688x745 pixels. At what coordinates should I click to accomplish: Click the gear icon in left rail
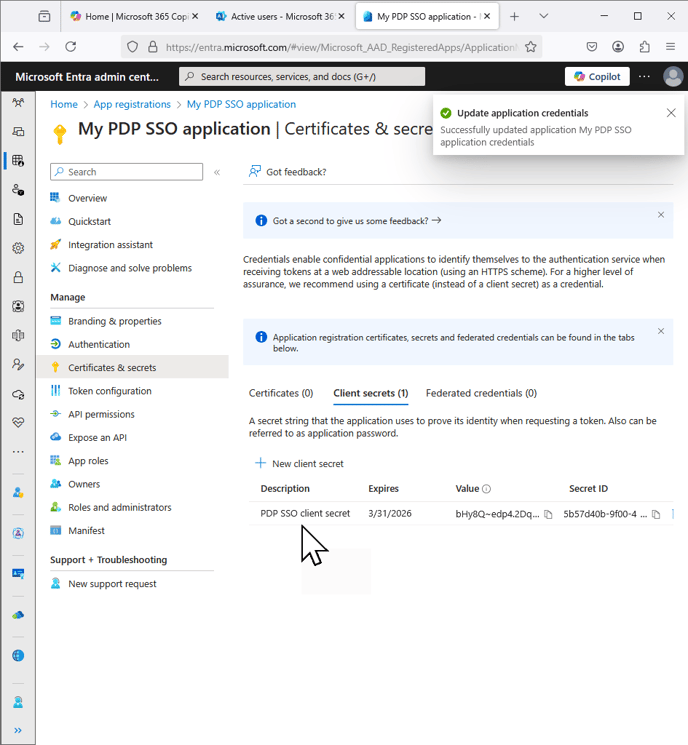(x=18, y=248)
